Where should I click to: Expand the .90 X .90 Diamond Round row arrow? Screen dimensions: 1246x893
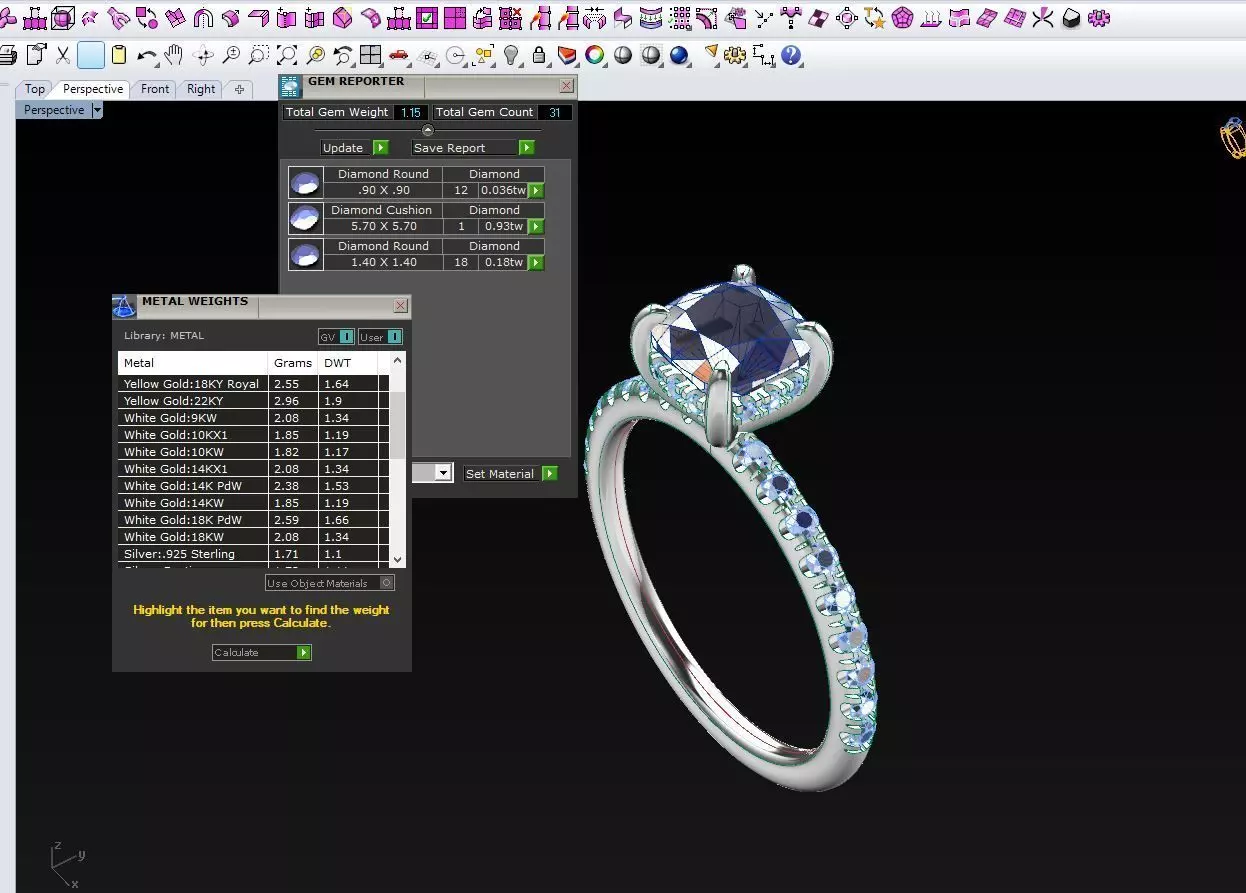click(x=536, y=190)
